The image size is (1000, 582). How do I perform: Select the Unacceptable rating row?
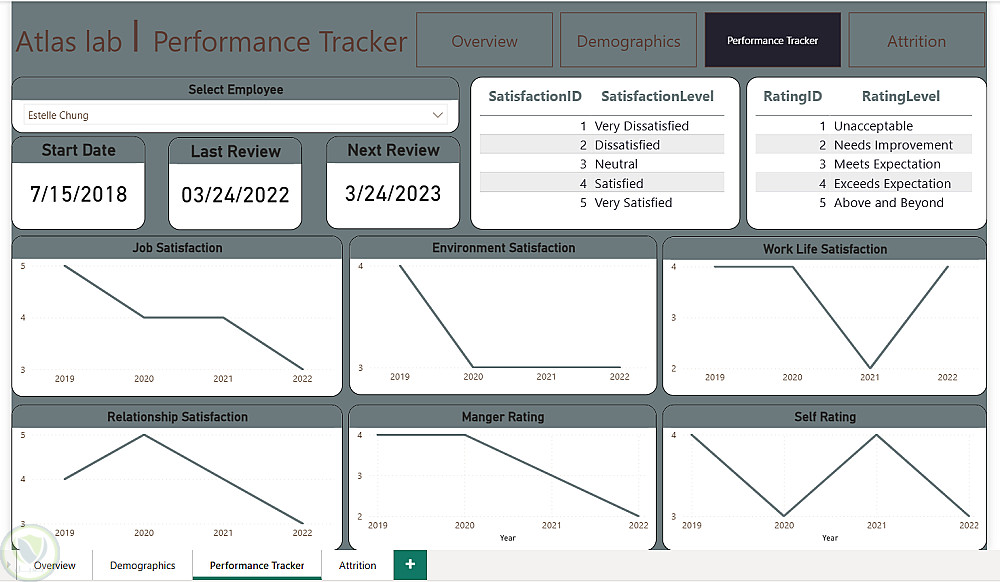(x=864, y=126)
